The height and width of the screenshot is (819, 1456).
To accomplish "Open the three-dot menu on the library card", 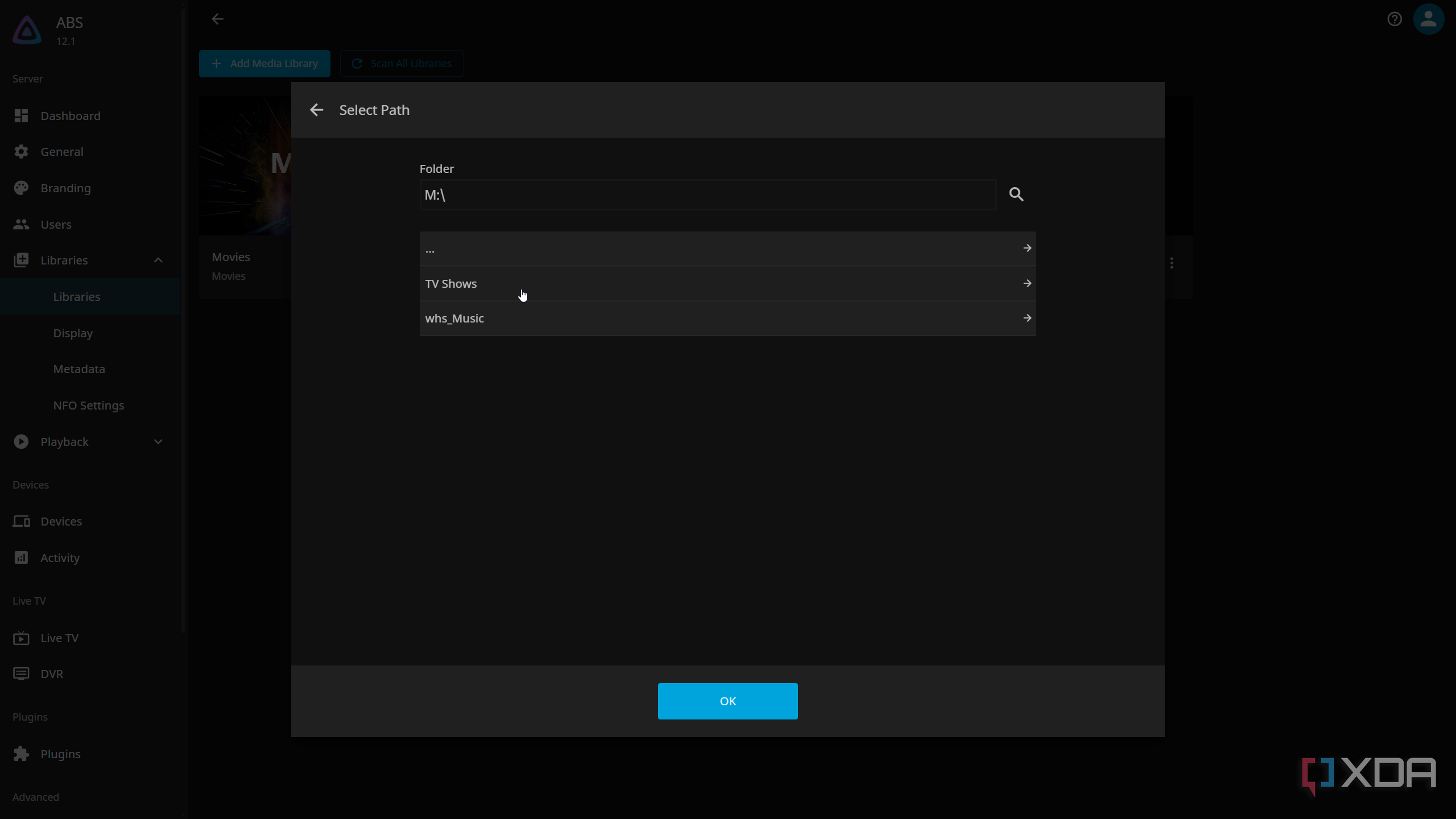I will (1172, 263).
